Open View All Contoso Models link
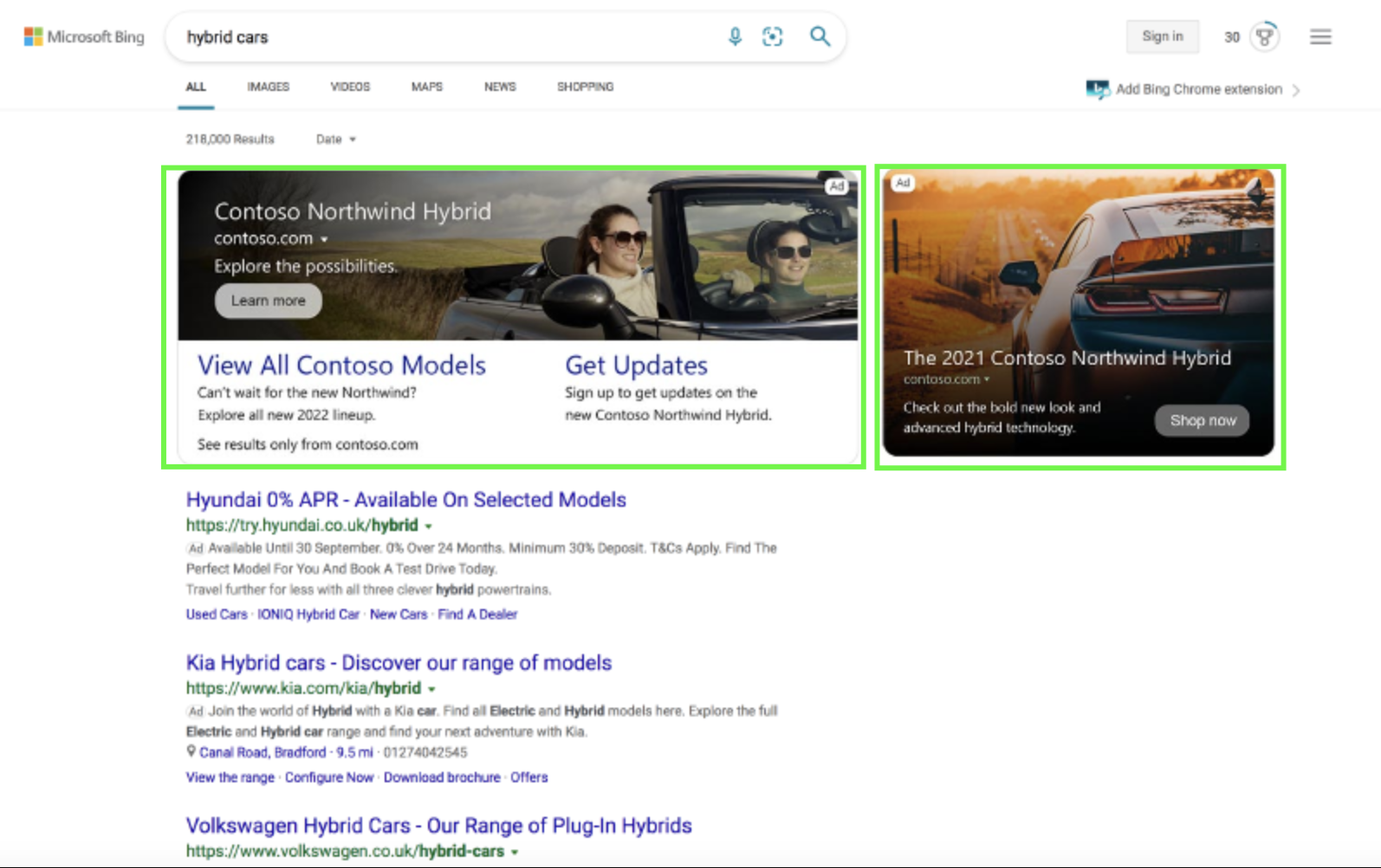The height and width of the screenshot is (868, 1381). (x=341, y=365)
